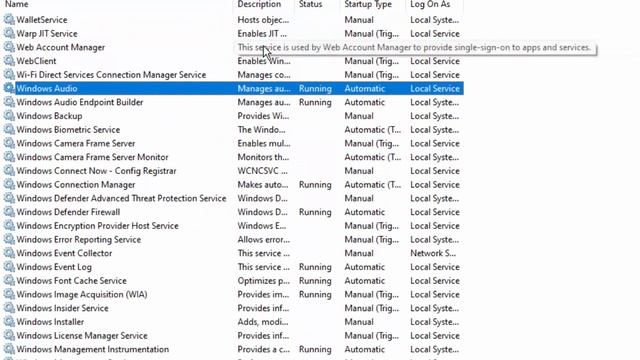Select the Windows Camera Frame Server name
The width and height of the screenshot is (640, 360).
coord(76,143)
